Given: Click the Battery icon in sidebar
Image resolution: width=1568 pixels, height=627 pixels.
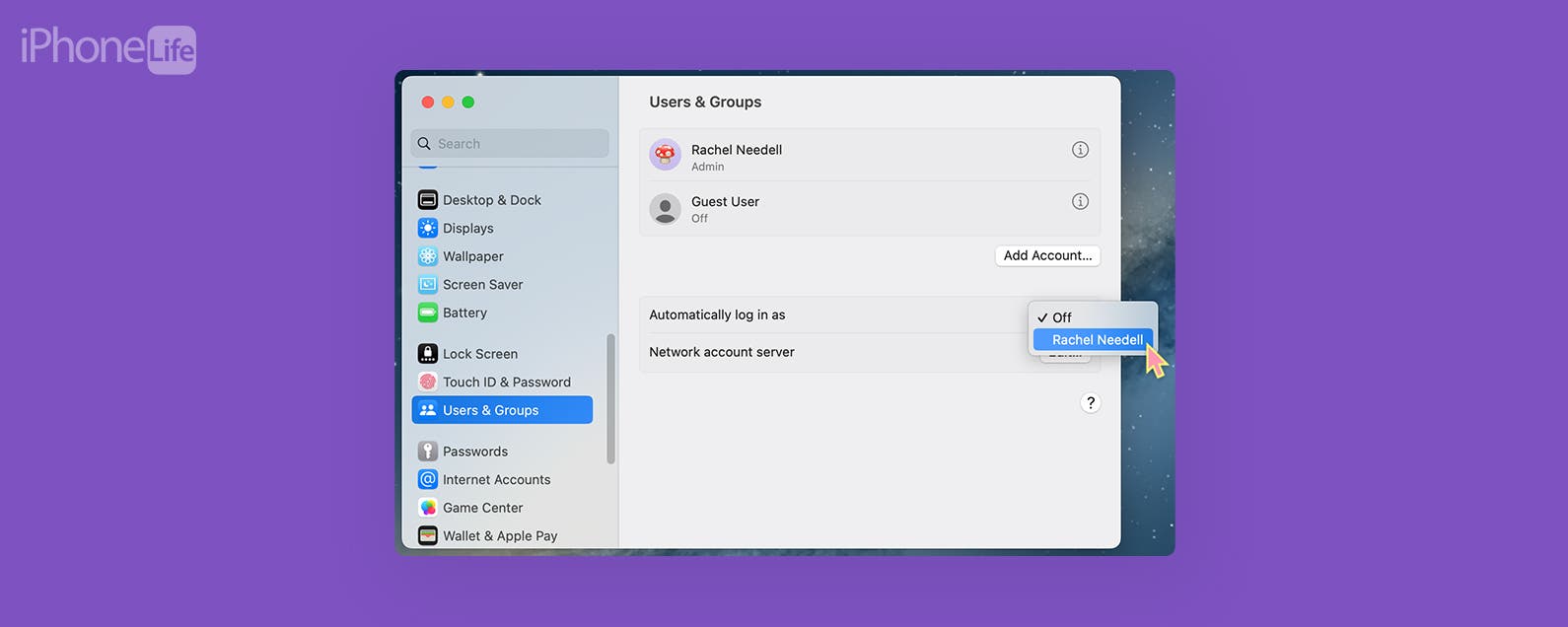Looking at the screenshot, I should pyautogui.click(x=427, y=313).
